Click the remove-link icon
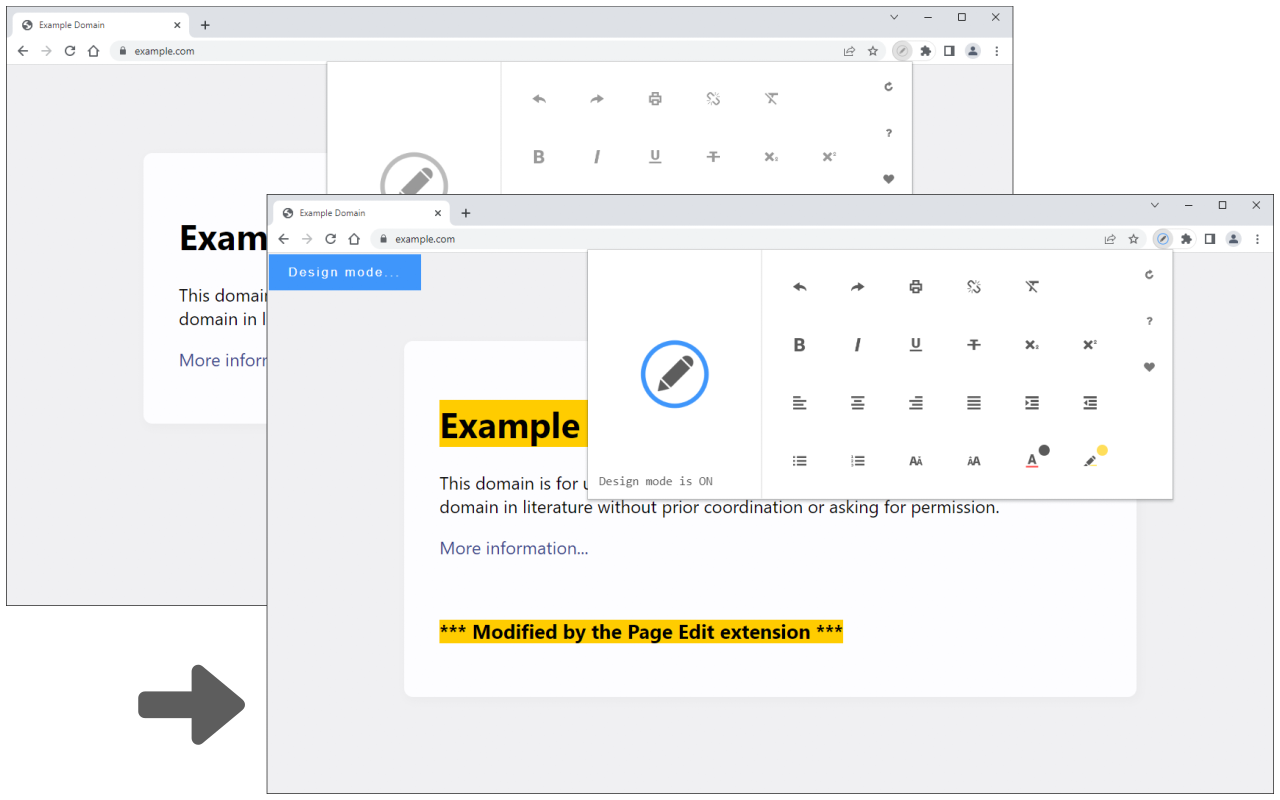Screen dimensions: 1280x800 974,287
